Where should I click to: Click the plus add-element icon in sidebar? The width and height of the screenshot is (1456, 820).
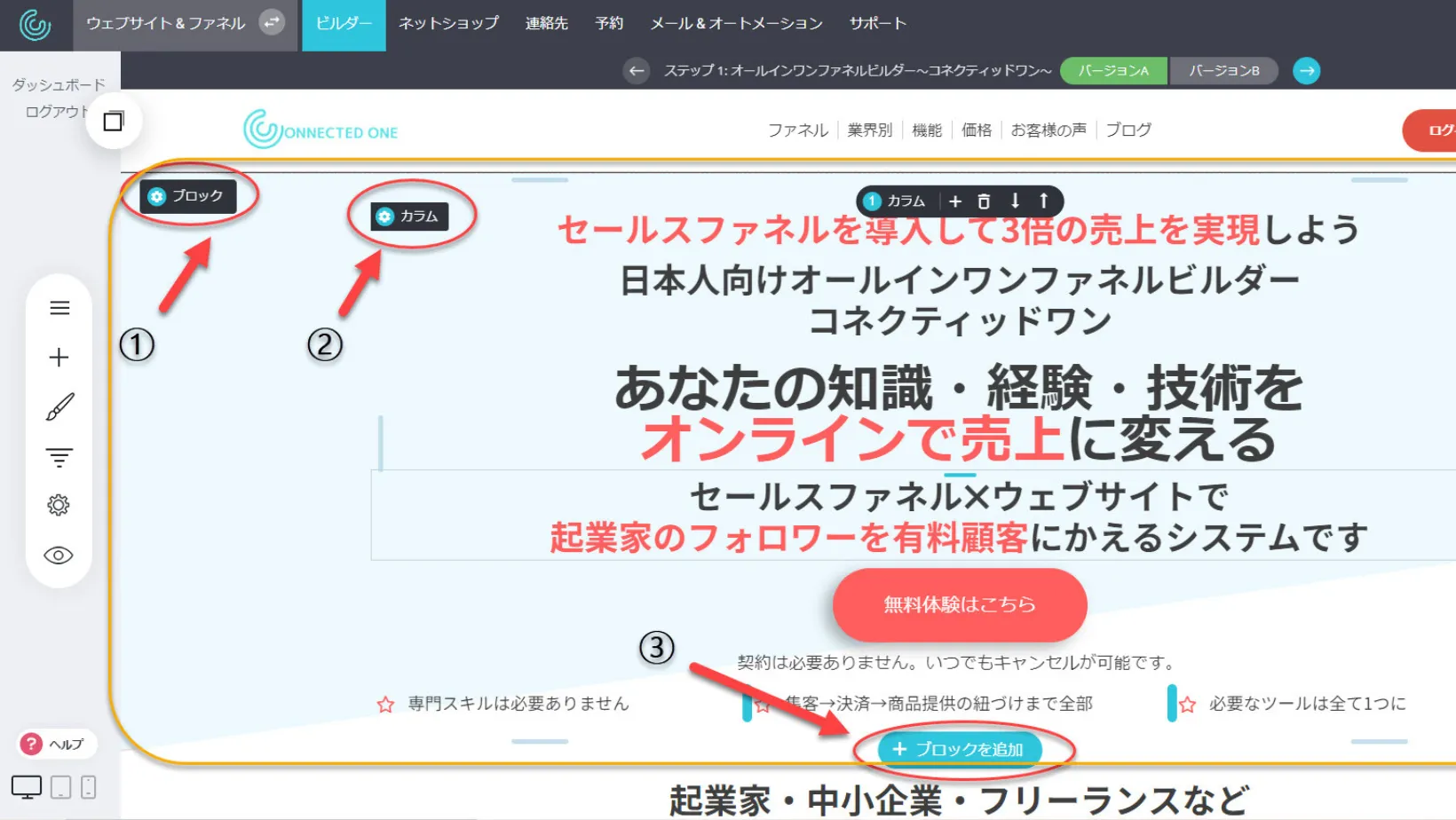click(59, 358)
